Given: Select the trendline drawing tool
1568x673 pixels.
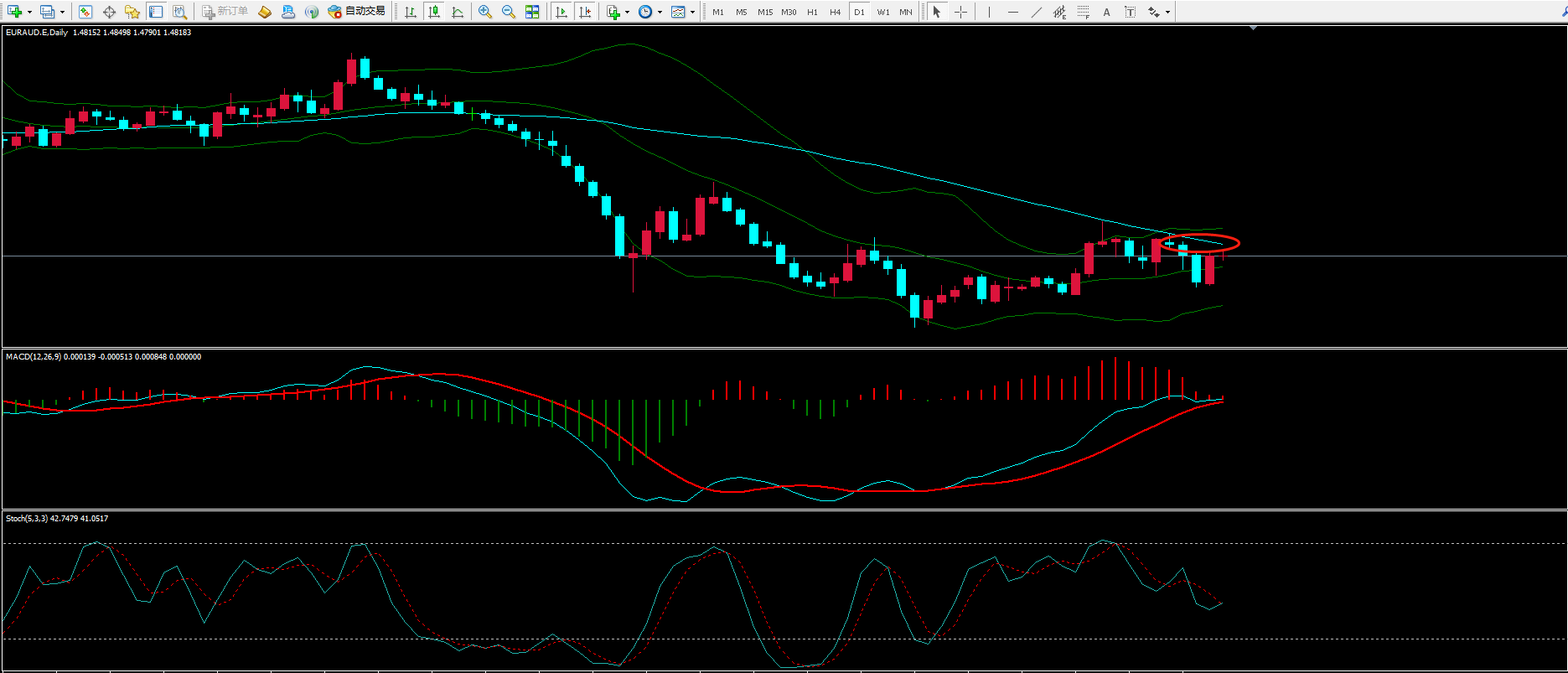Looking at the screenshot, I should pos(1037,12).
